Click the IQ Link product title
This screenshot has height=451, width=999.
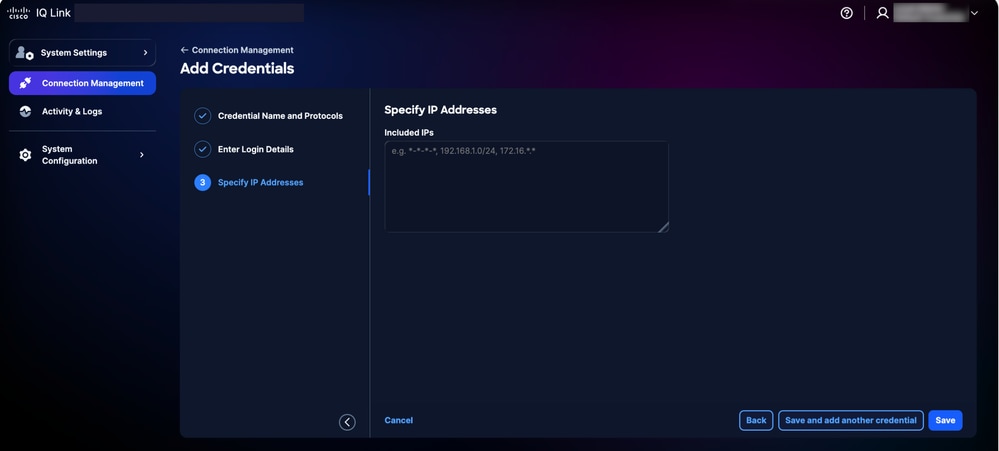pos(54,13)
